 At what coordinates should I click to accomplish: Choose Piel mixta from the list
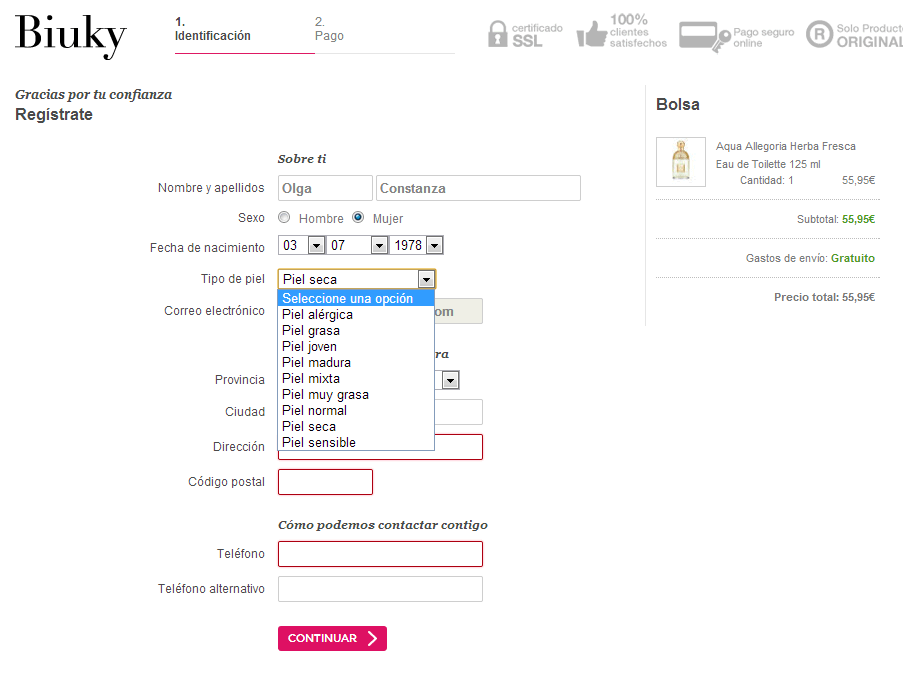coord(311,378)
